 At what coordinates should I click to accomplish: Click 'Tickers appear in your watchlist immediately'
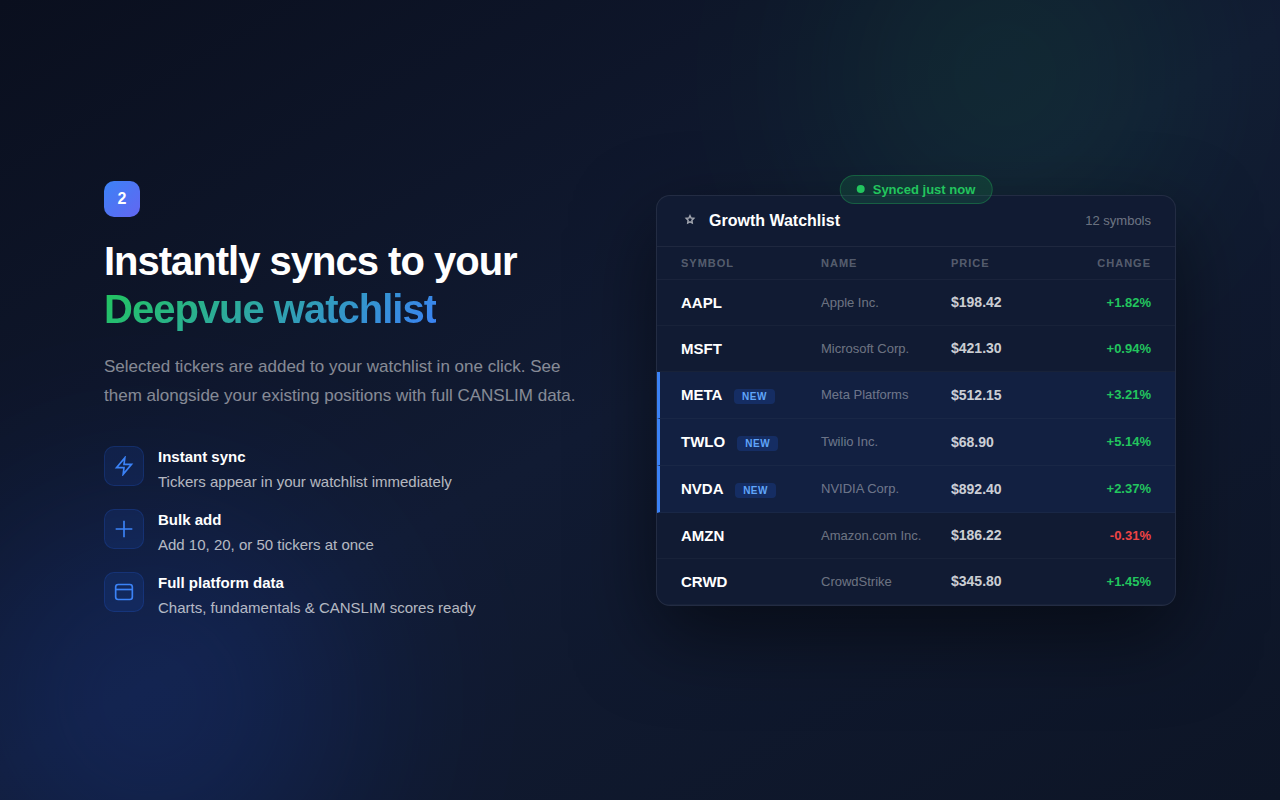coord(305,482)
